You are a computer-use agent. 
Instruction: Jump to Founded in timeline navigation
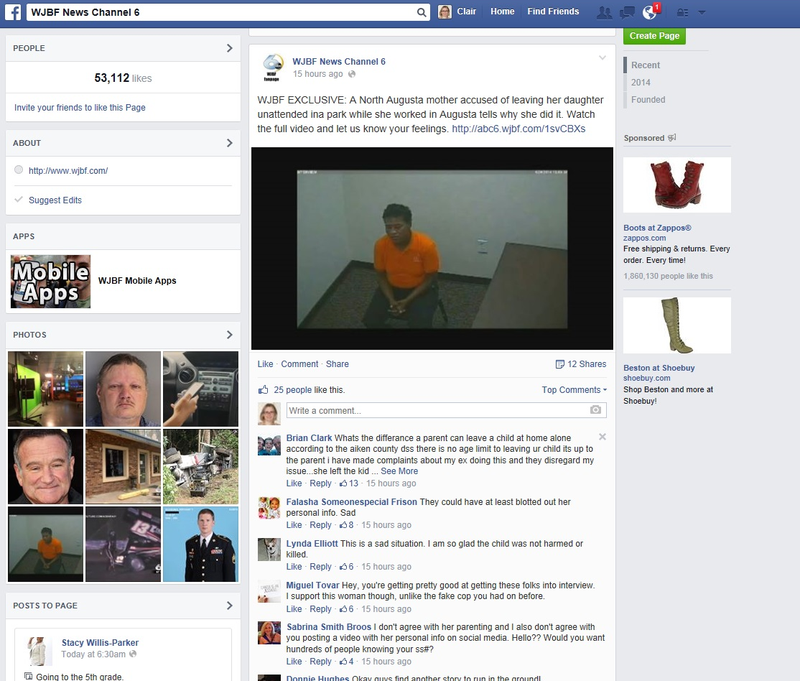648,100
